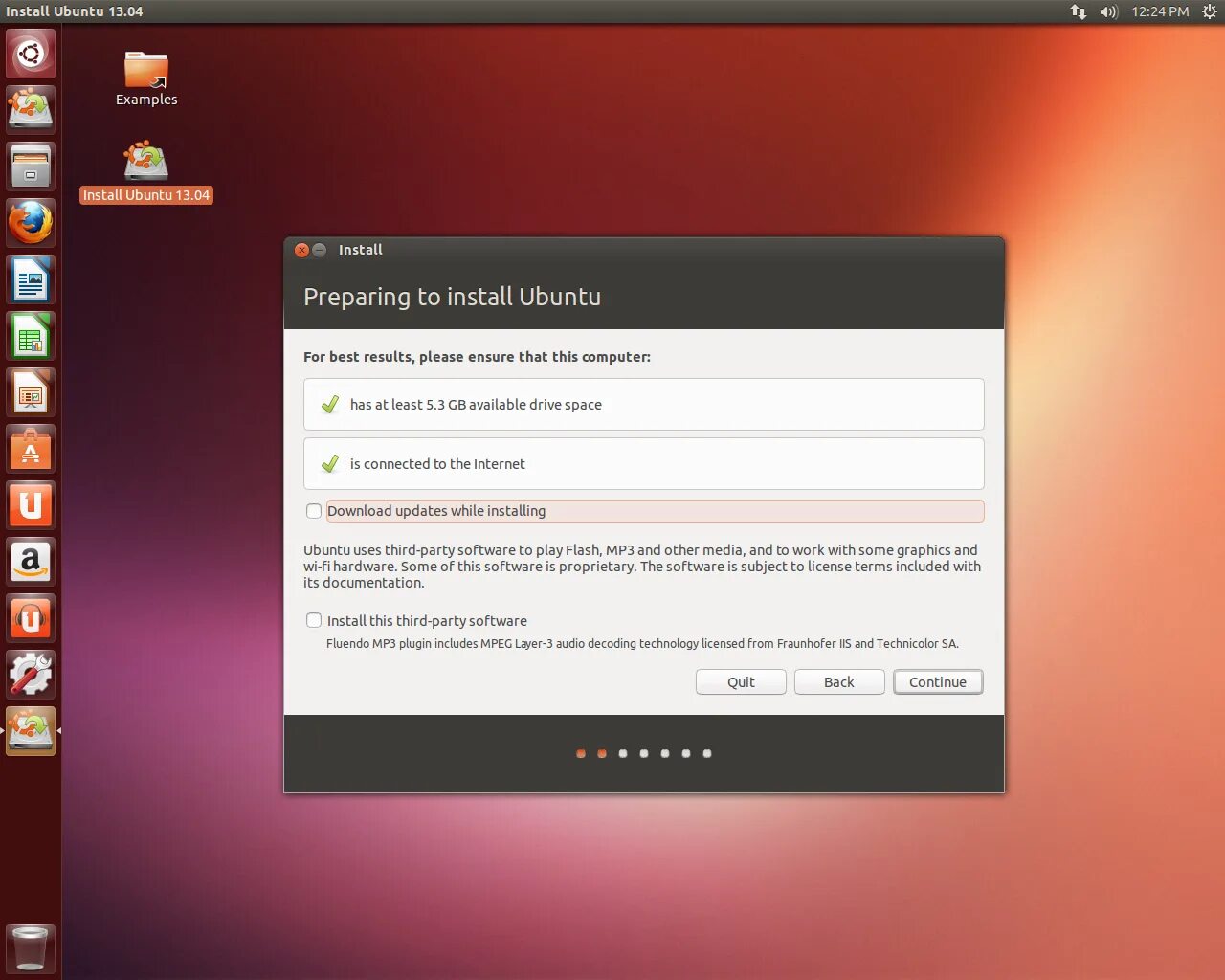
Task: Click the 'Install Ubuntu 13.04' panel title
Action: (x=75, y=11)
